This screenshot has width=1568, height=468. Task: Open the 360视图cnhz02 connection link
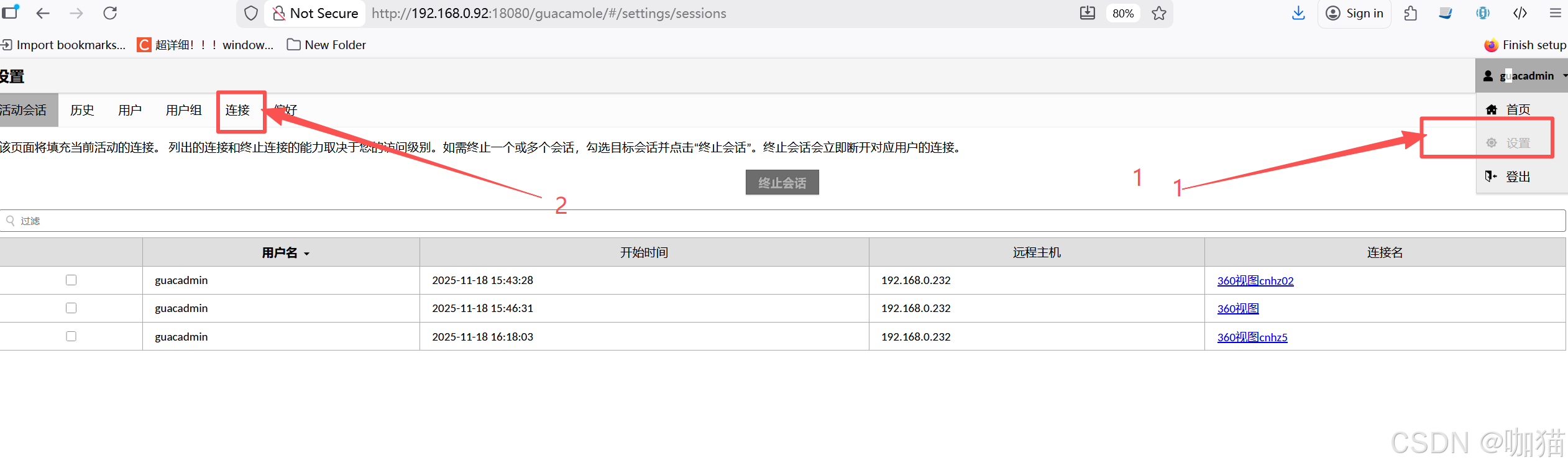[x=1255, y=280]
